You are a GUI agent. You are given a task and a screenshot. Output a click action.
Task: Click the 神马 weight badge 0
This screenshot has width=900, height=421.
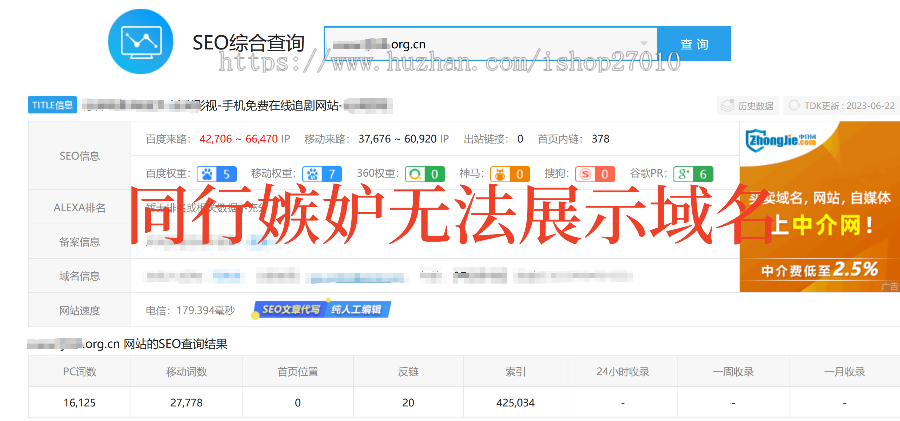[x=510, y=174]
